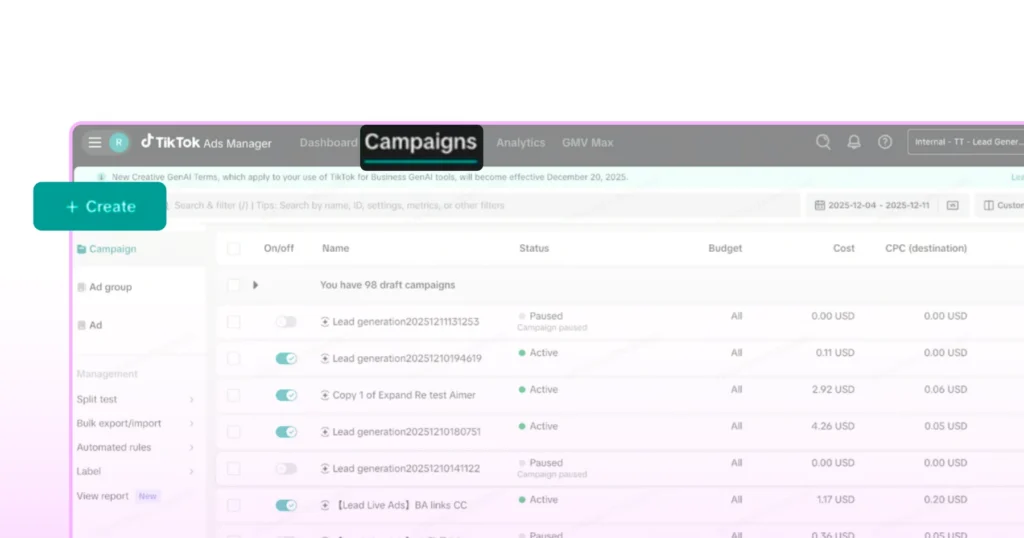Check the box for Lead generation20251210180751 row
The image size is (1024, 538).
pyautogui.click(x=233, y=432)
